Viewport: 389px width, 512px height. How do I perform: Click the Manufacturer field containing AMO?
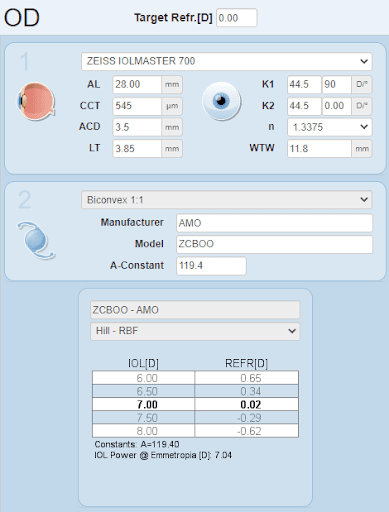point(274,223)
